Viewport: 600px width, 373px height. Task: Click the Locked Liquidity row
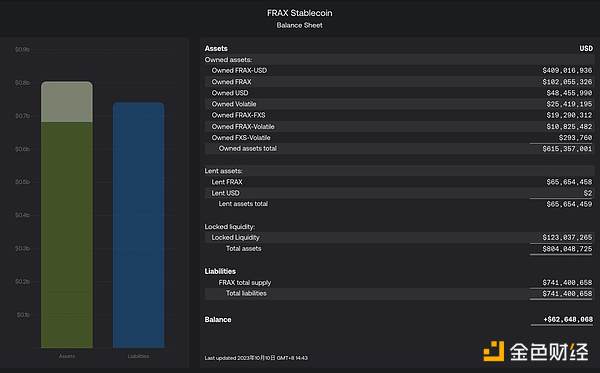399,238
